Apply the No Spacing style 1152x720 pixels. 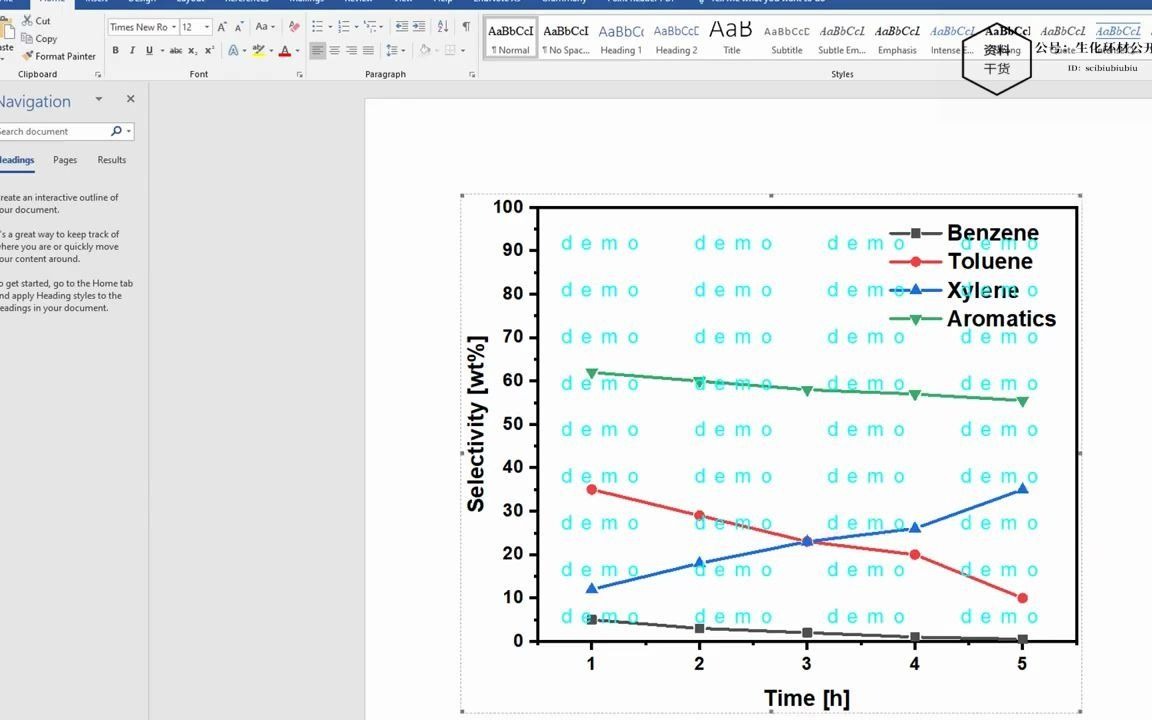click(566, 37)
